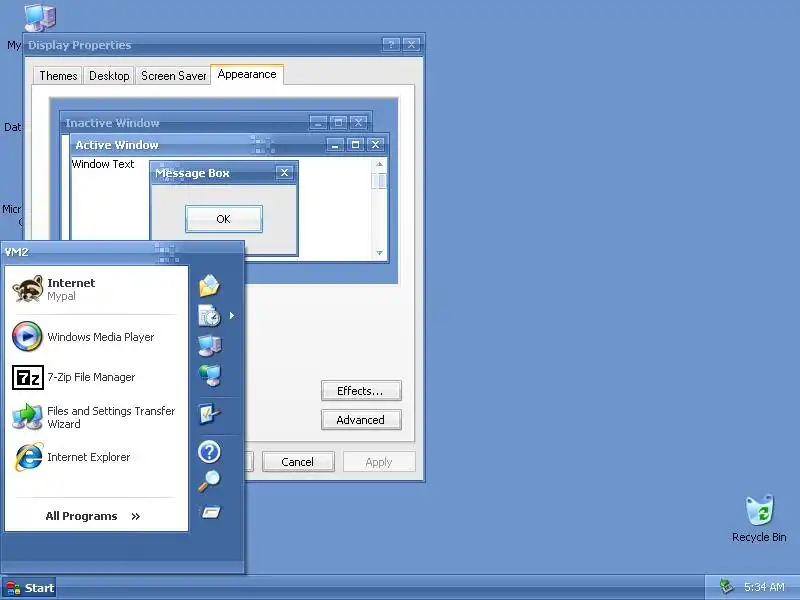Open My Computer icon in Start menu
The image size is (800, 600).
[209, 345]
